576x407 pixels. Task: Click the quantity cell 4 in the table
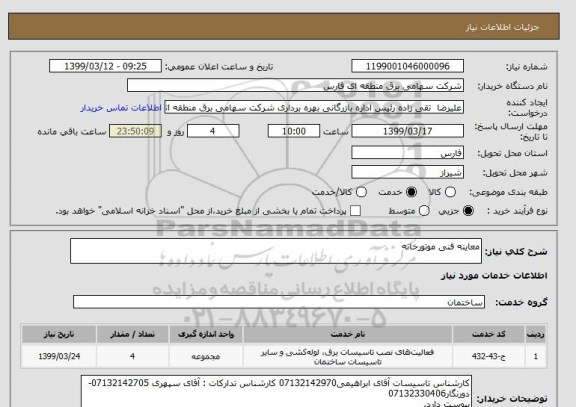pyautogui.click(x=133, y=356)
